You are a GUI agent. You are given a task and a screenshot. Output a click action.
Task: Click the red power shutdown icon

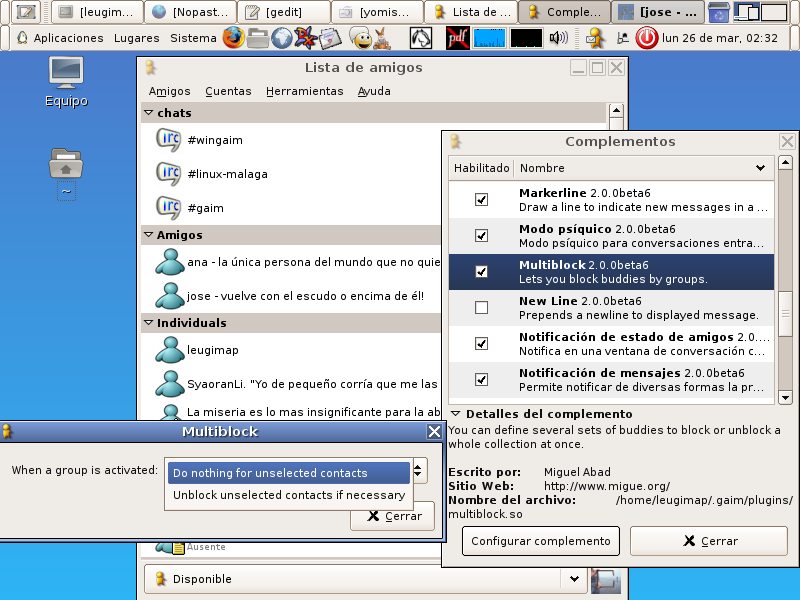[647, 38]
